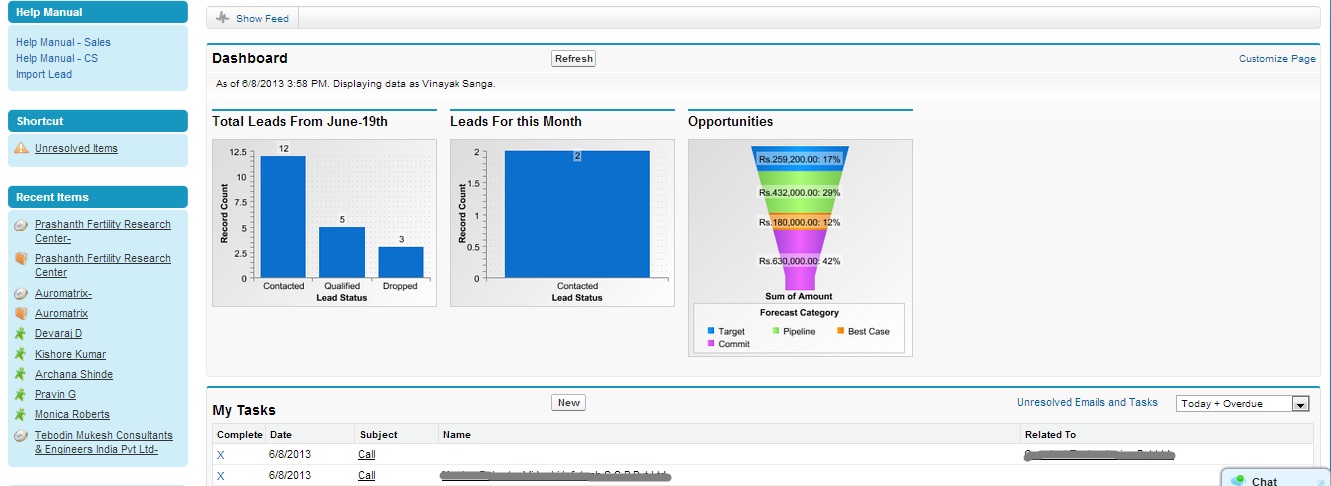Image resolution: width=1331 pixels, height=486 pixels.
Task: Open Help Manual - CS
Action: click(57, 58)
